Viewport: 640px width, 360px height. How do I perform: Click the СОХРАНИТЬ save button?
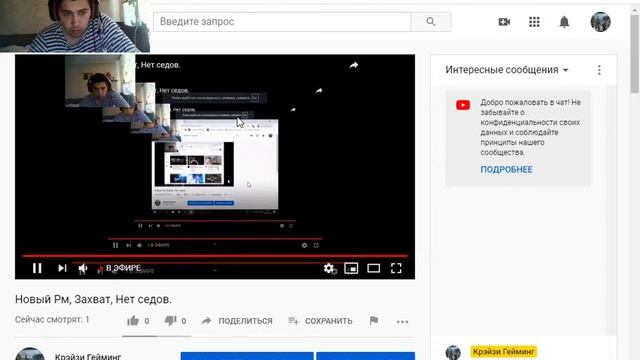320,321
